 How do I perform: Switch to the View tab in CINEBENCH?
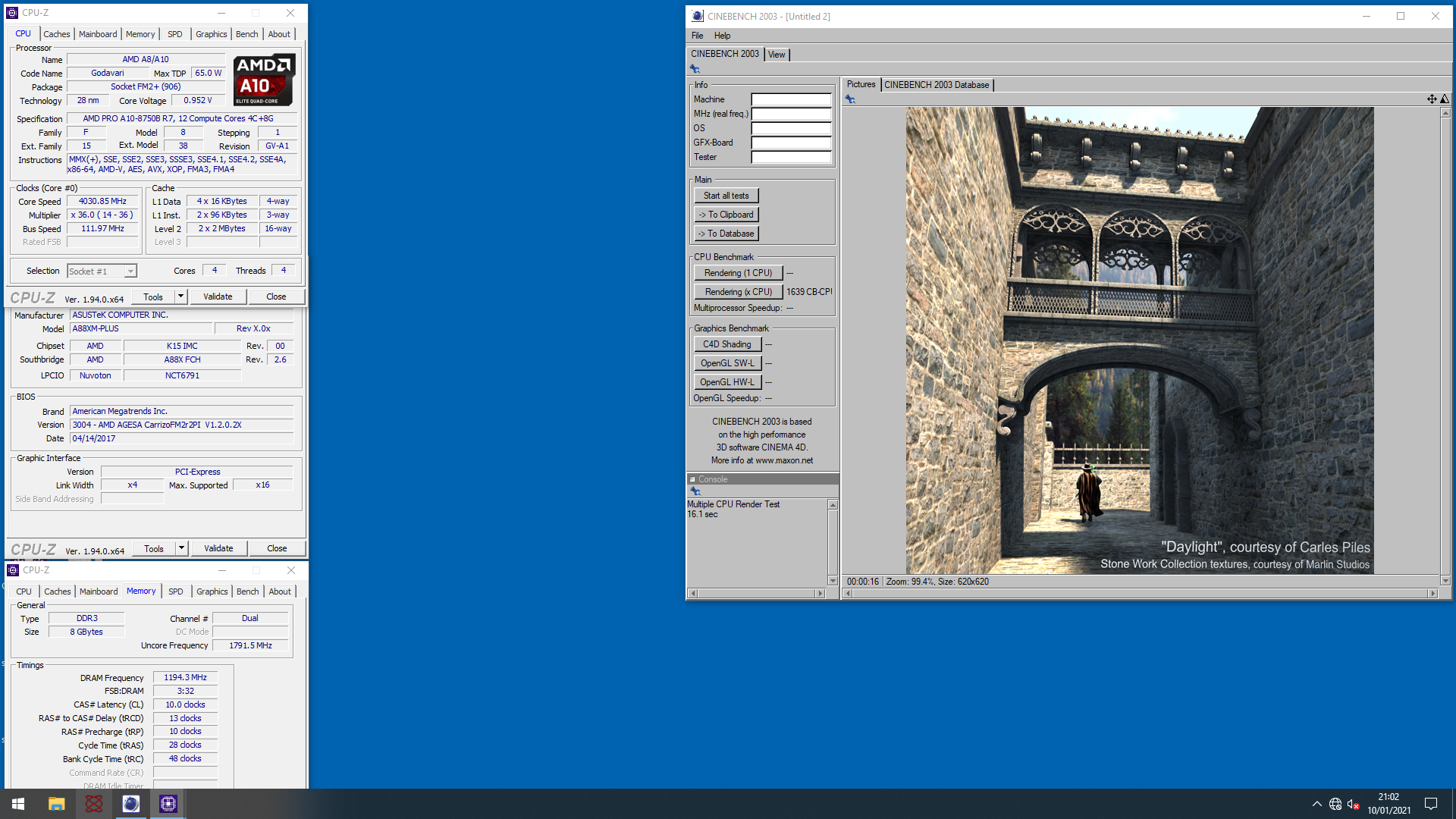777,55
